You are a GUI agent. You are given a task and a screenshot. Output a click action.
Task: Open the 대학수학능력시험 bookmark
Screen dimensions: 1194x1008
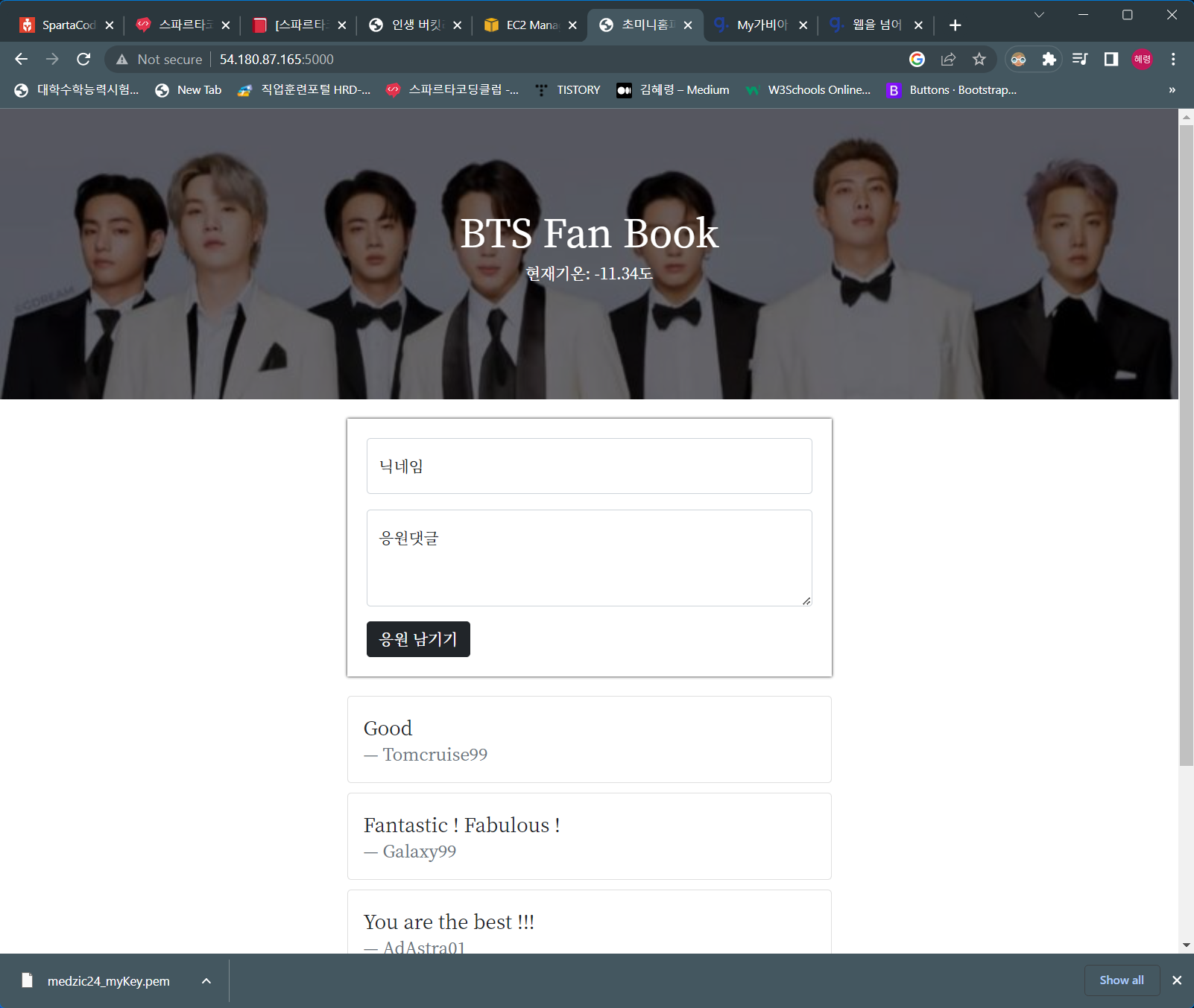pyautogui.click(x=77, y=90)
